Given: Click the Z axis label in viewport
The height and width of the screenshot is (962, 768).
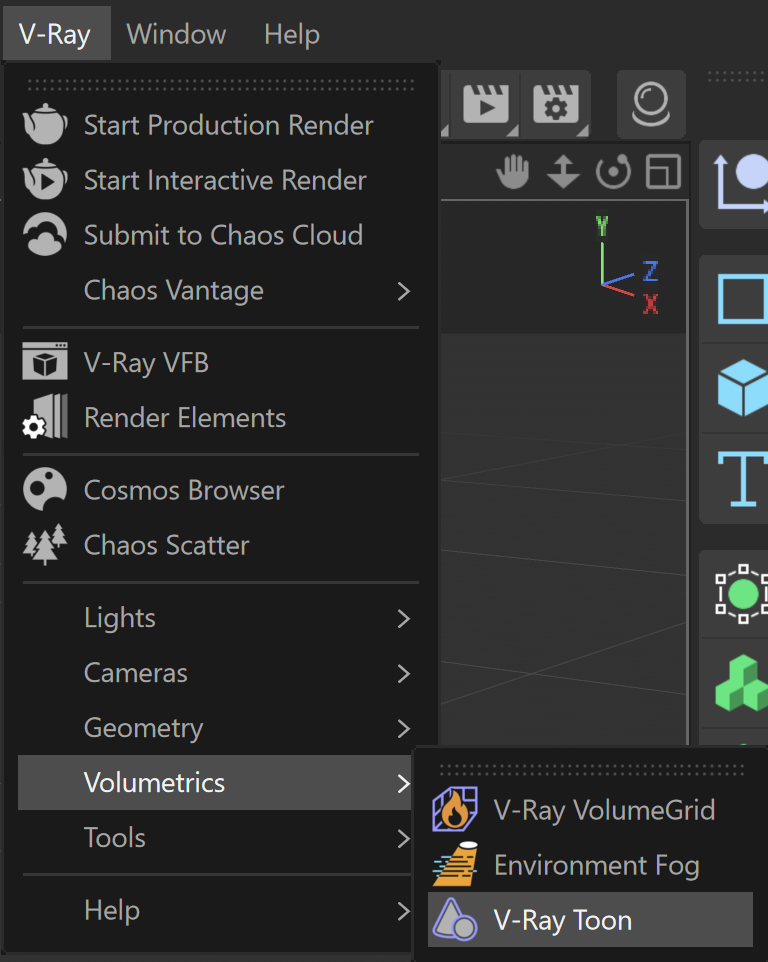Looking at the screenshot, I should pos(650,271).
